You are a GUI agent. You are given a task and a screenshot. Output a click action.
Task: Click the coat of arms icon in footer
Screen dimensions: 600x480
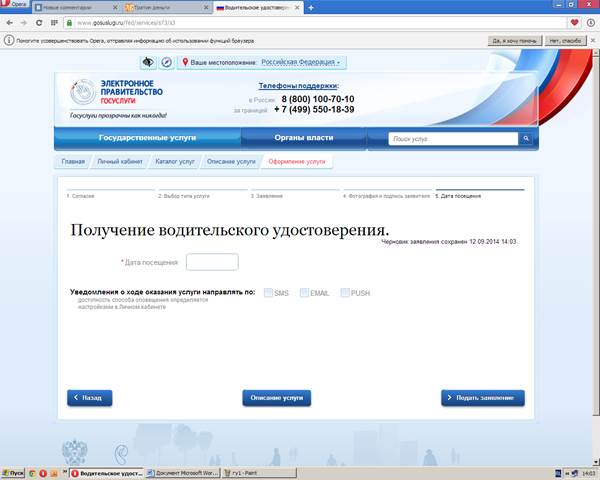(x=75, y=452)
